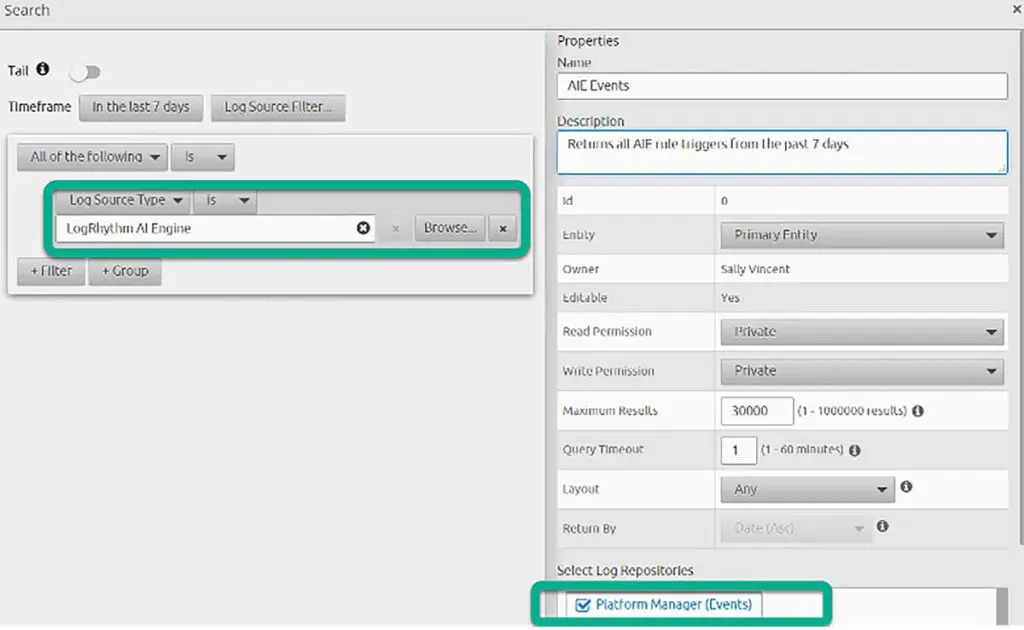This screenshot has width=1024, height=630.
Task: Open the Primary Entity dropdown
Action: pos(862,234)
